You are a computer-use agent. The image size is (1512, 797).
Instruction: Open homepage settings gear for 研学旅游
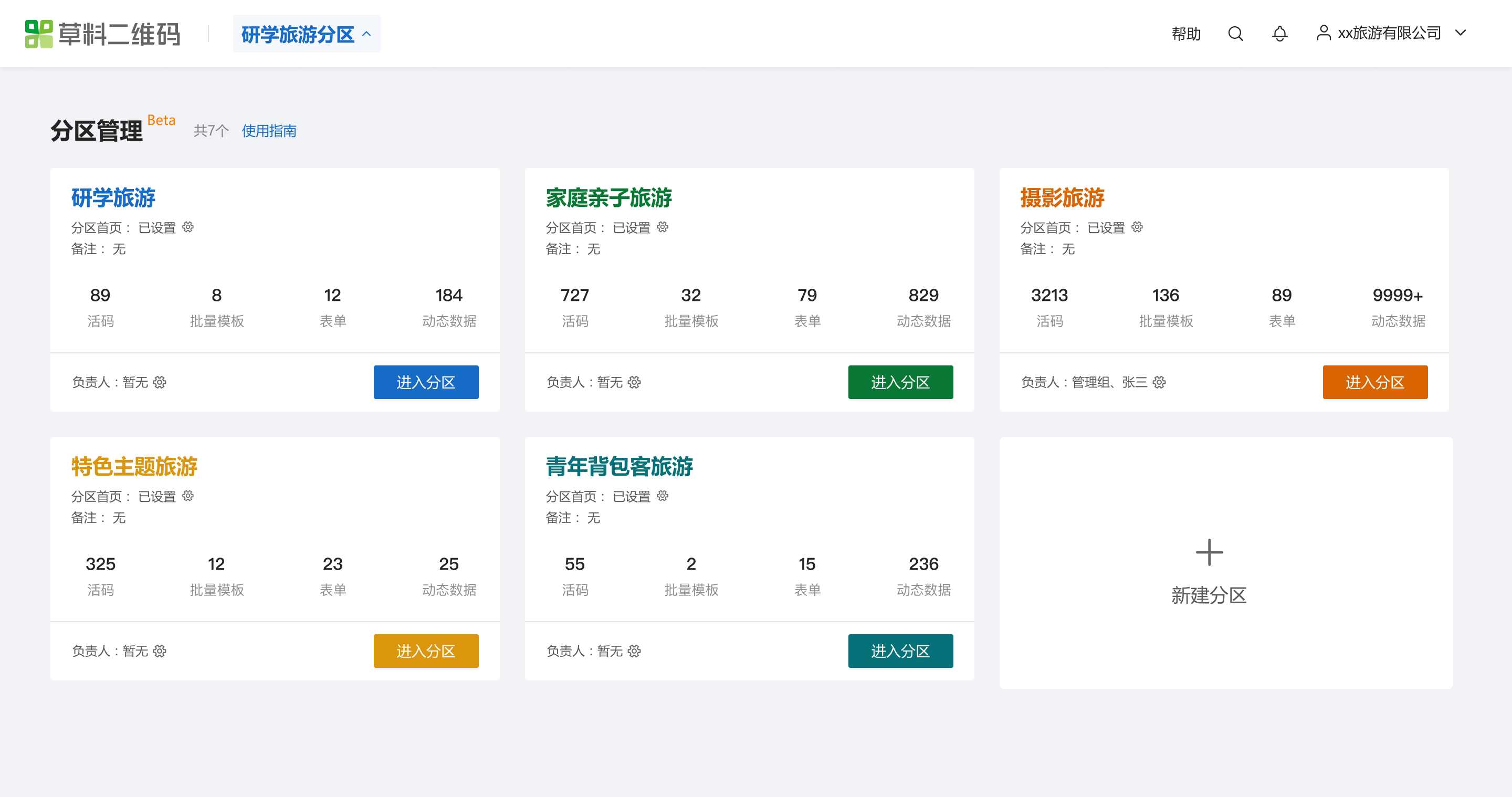(188, 226)
